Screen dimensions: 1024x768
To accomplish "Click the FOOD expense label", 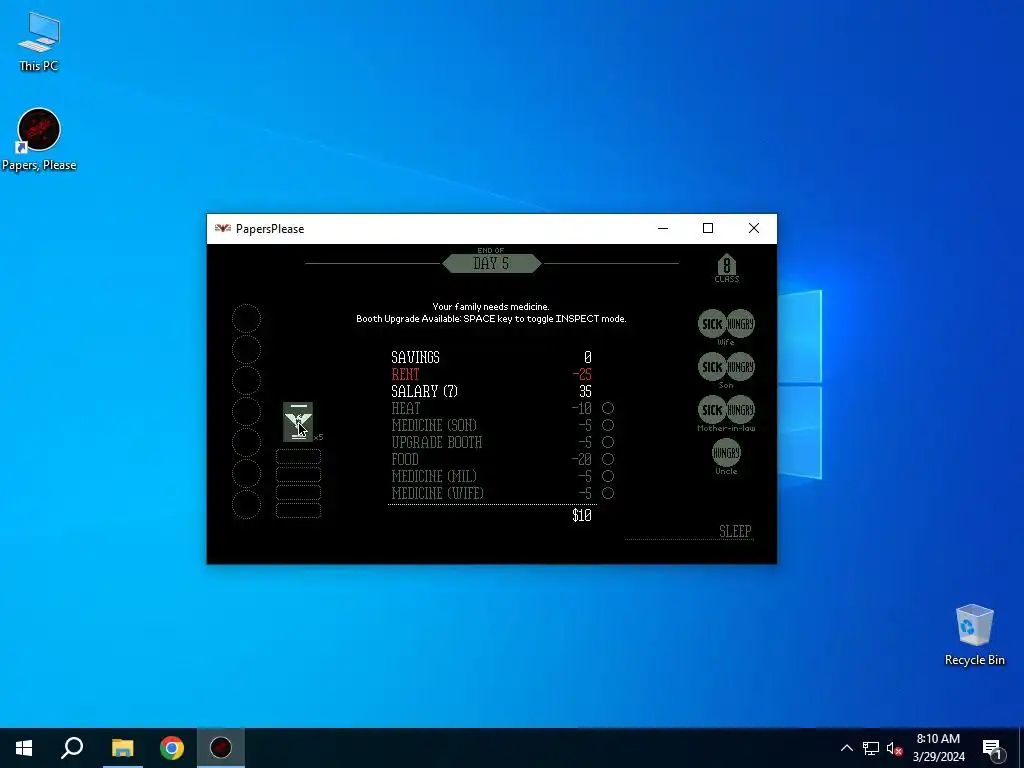I will click(x=405, y=459).
